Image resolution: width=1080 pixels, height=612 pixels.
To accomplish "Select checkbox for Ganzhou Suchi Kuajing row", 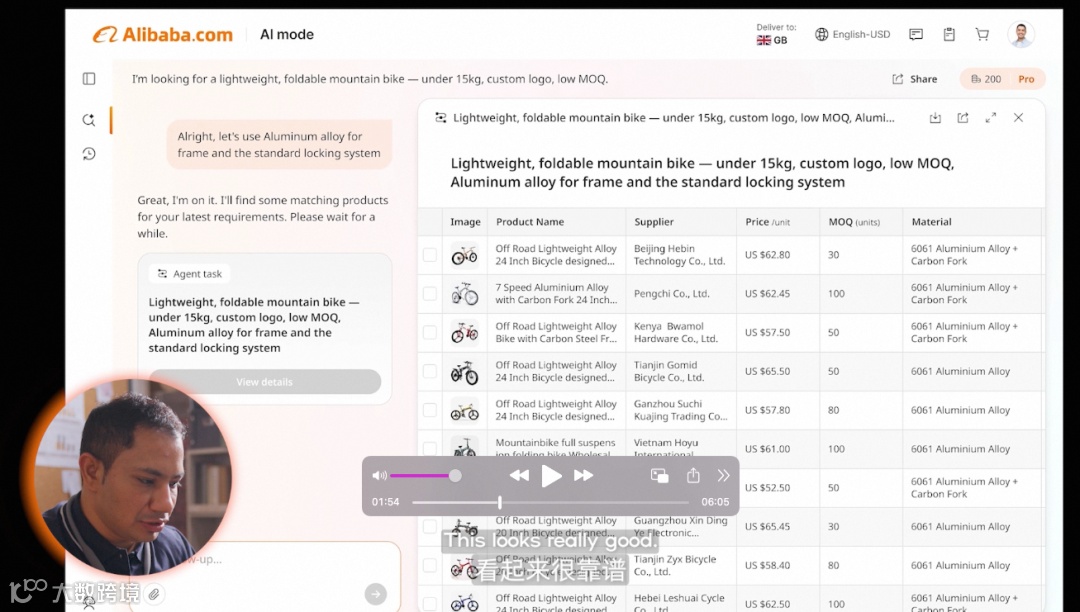I will [430, 410].
